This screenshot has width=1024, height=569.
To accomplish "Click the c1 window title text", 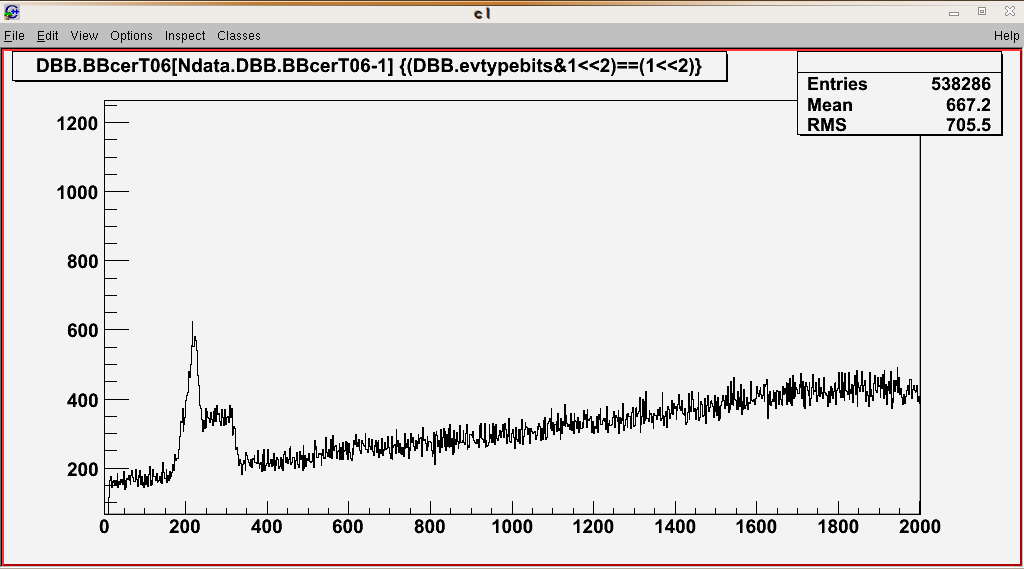I will [x=482, y=13].
